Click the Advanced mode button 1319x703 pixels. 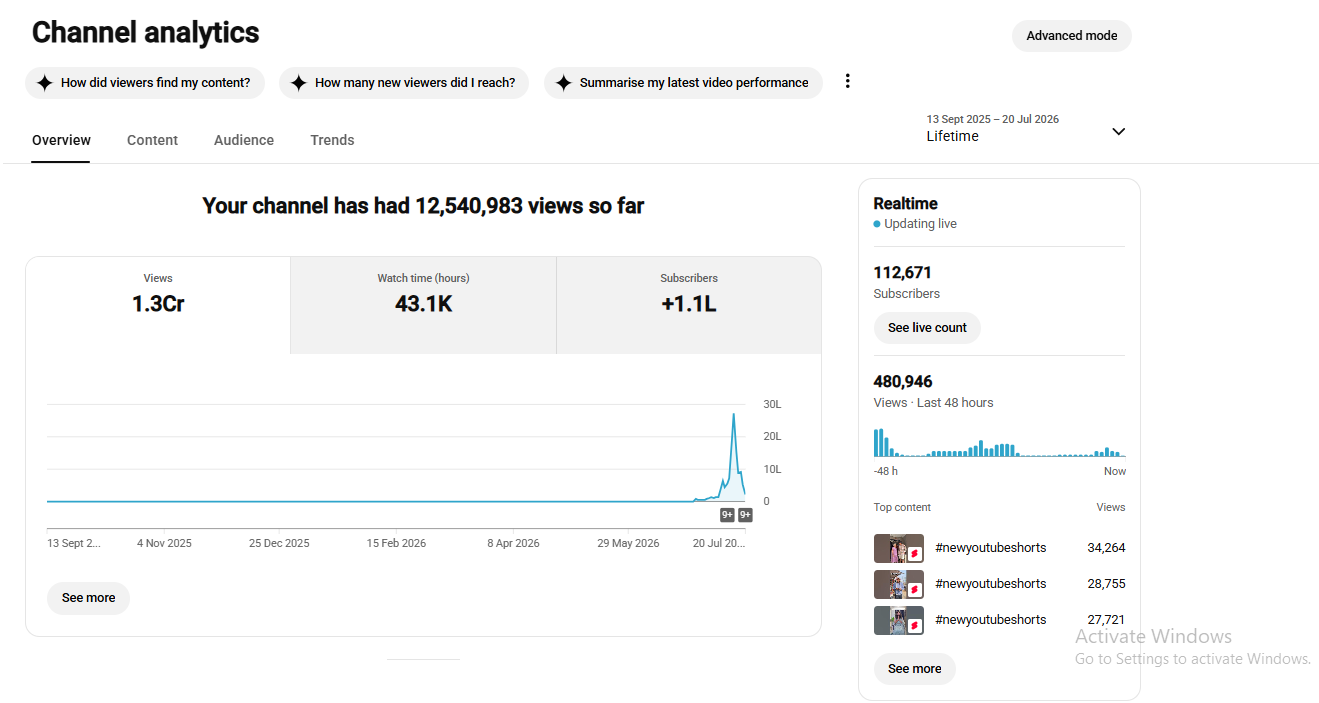pyautogui.click(x=1072, y=36)
